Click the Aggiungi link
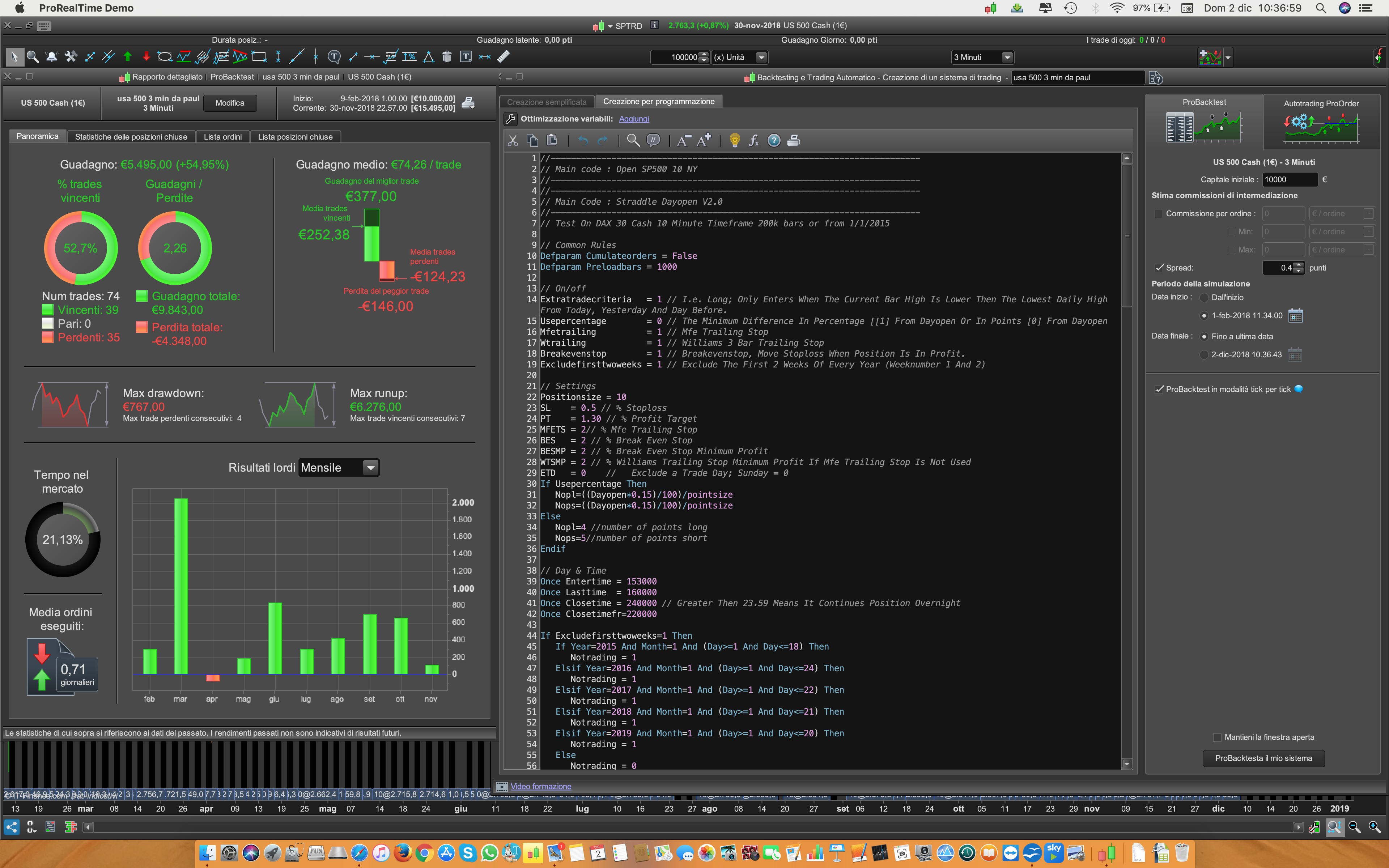The image size is (1389, 868). [634, 119]
